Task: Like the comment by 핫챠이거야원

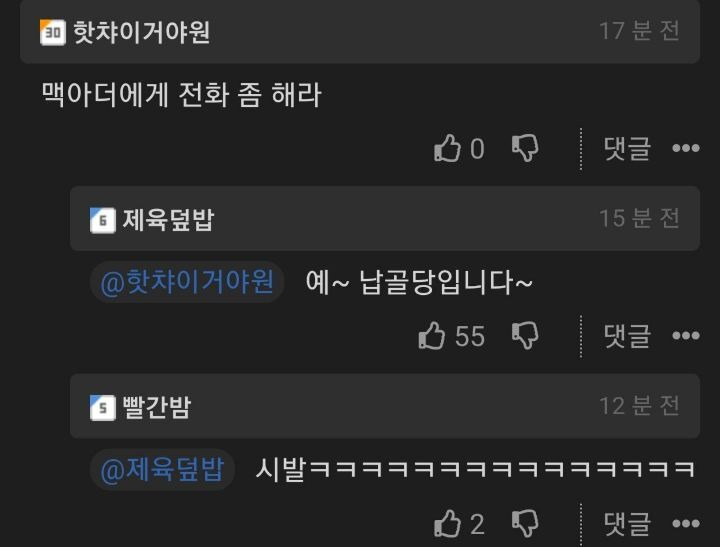Action: coord(447,148)
